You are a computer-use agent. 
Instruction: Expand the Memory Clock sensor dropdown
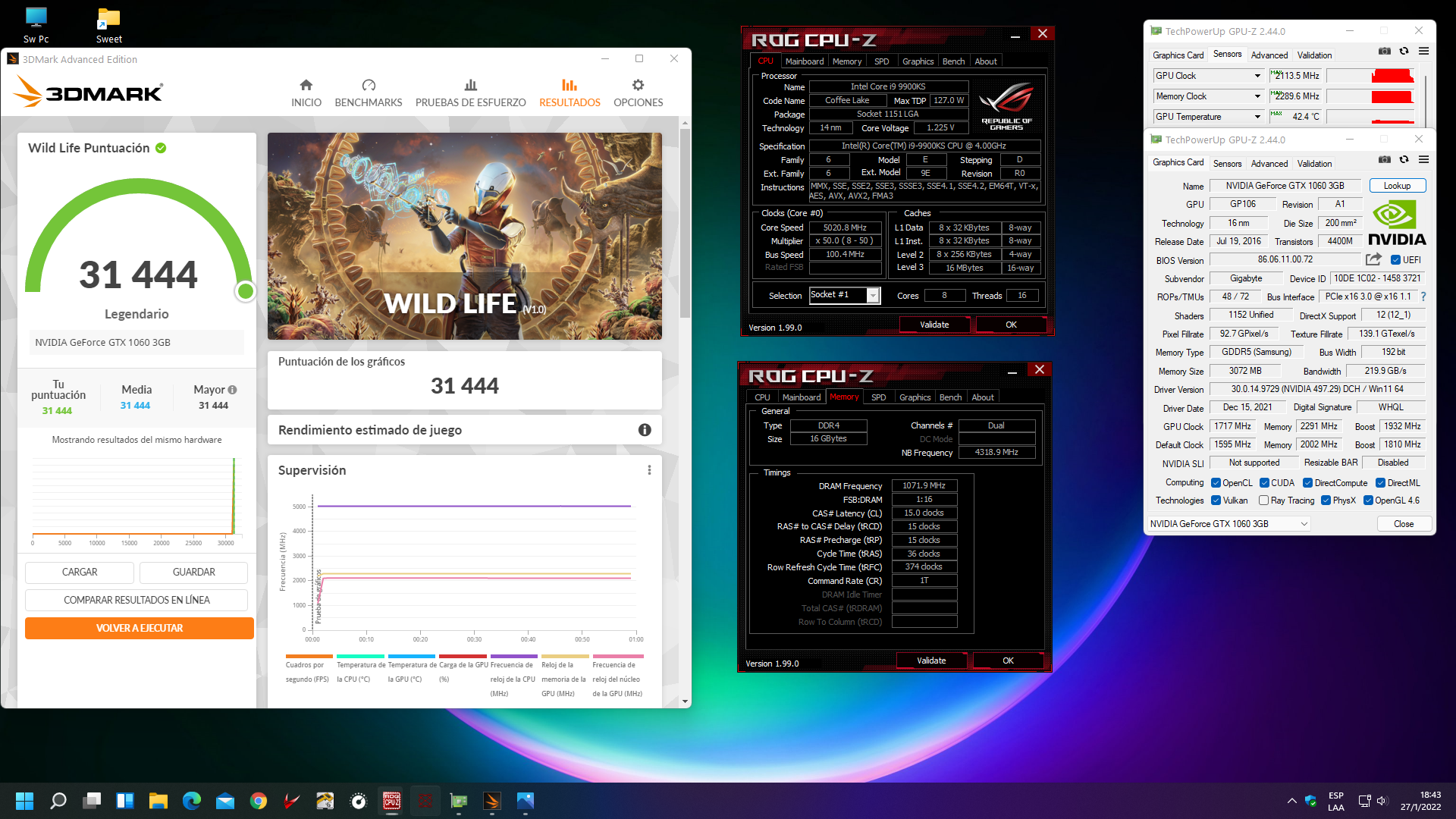[1257, 96]
